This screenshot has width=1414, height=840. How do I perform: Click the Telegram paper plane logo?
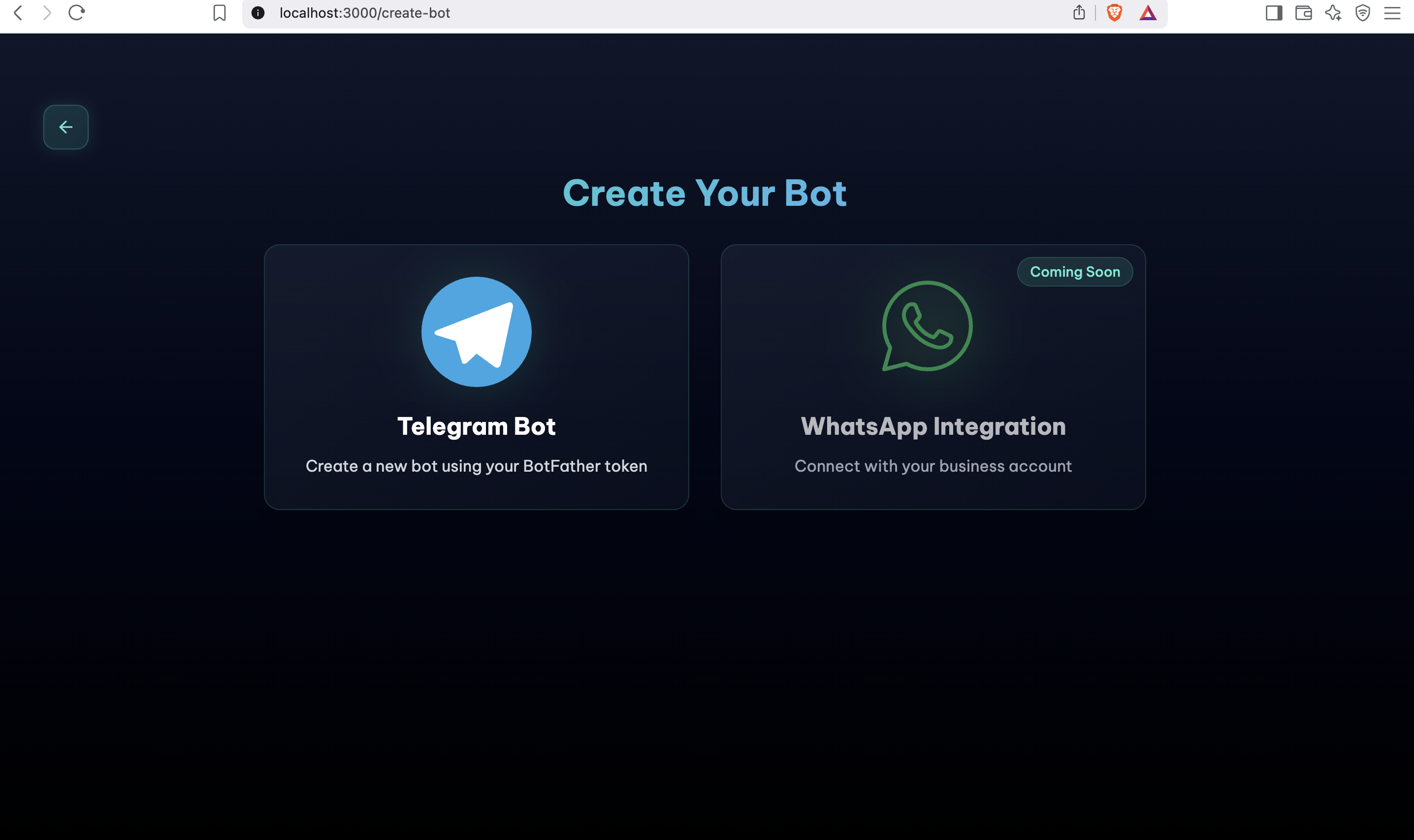476,332
